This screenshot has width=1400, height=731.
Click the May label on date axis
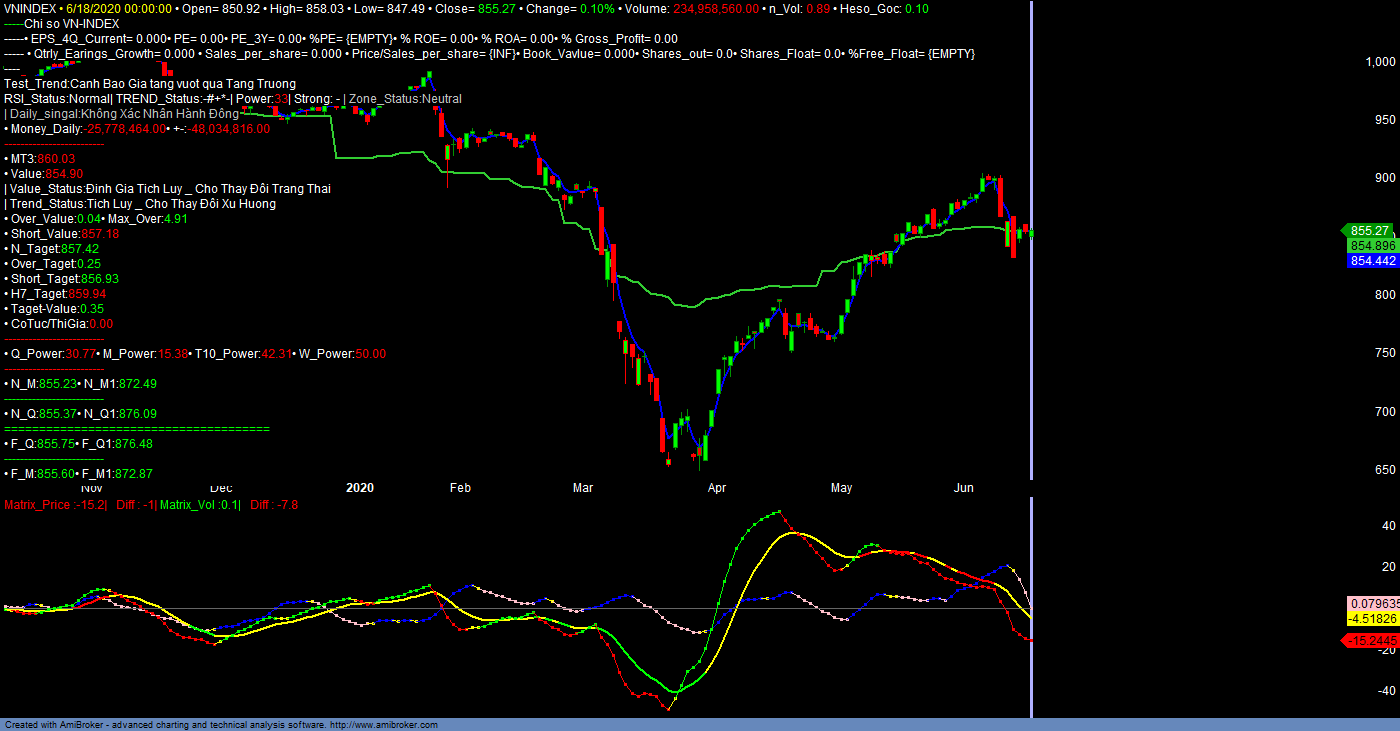[841, 488]
